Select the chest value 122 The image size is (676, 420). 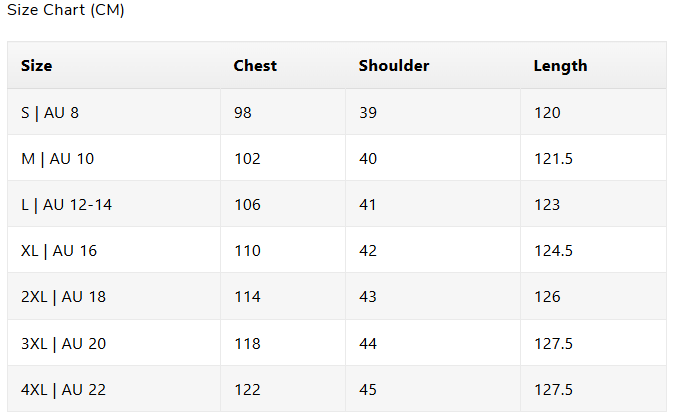[247, 389]
